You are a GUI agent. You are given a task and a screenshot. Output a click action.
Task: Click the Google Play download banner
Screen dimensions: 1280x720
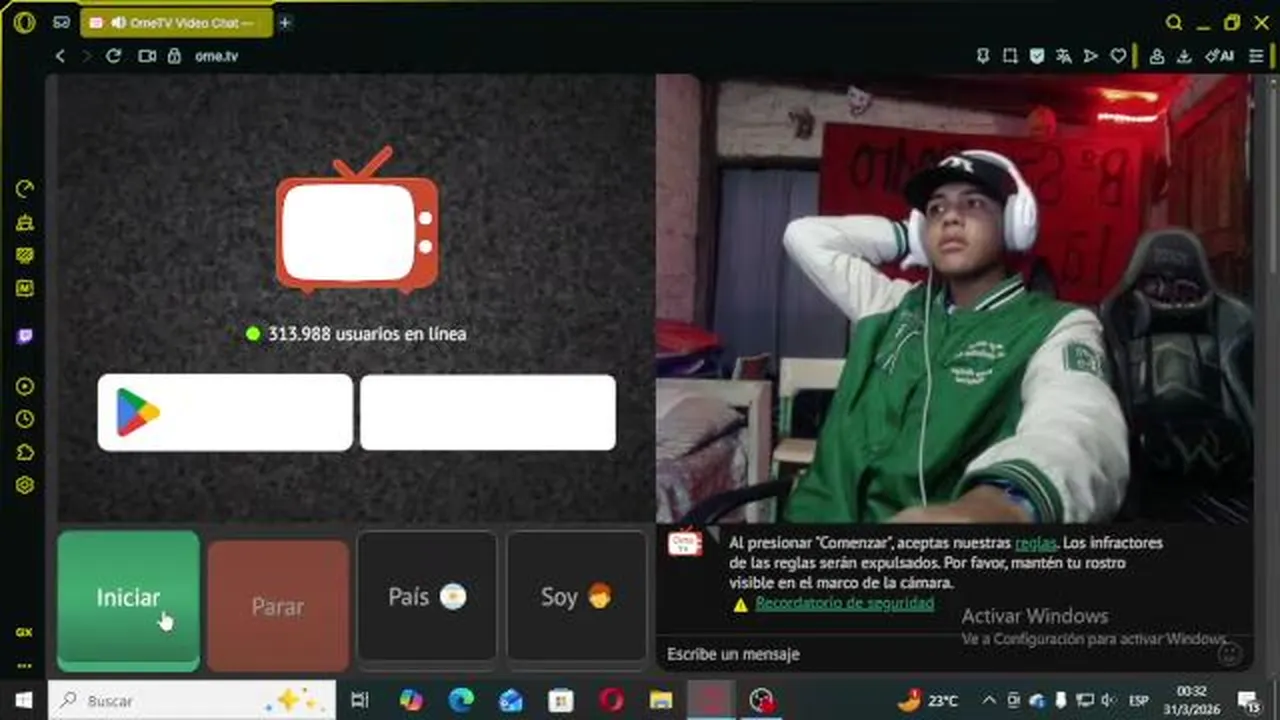pos(225,412)
